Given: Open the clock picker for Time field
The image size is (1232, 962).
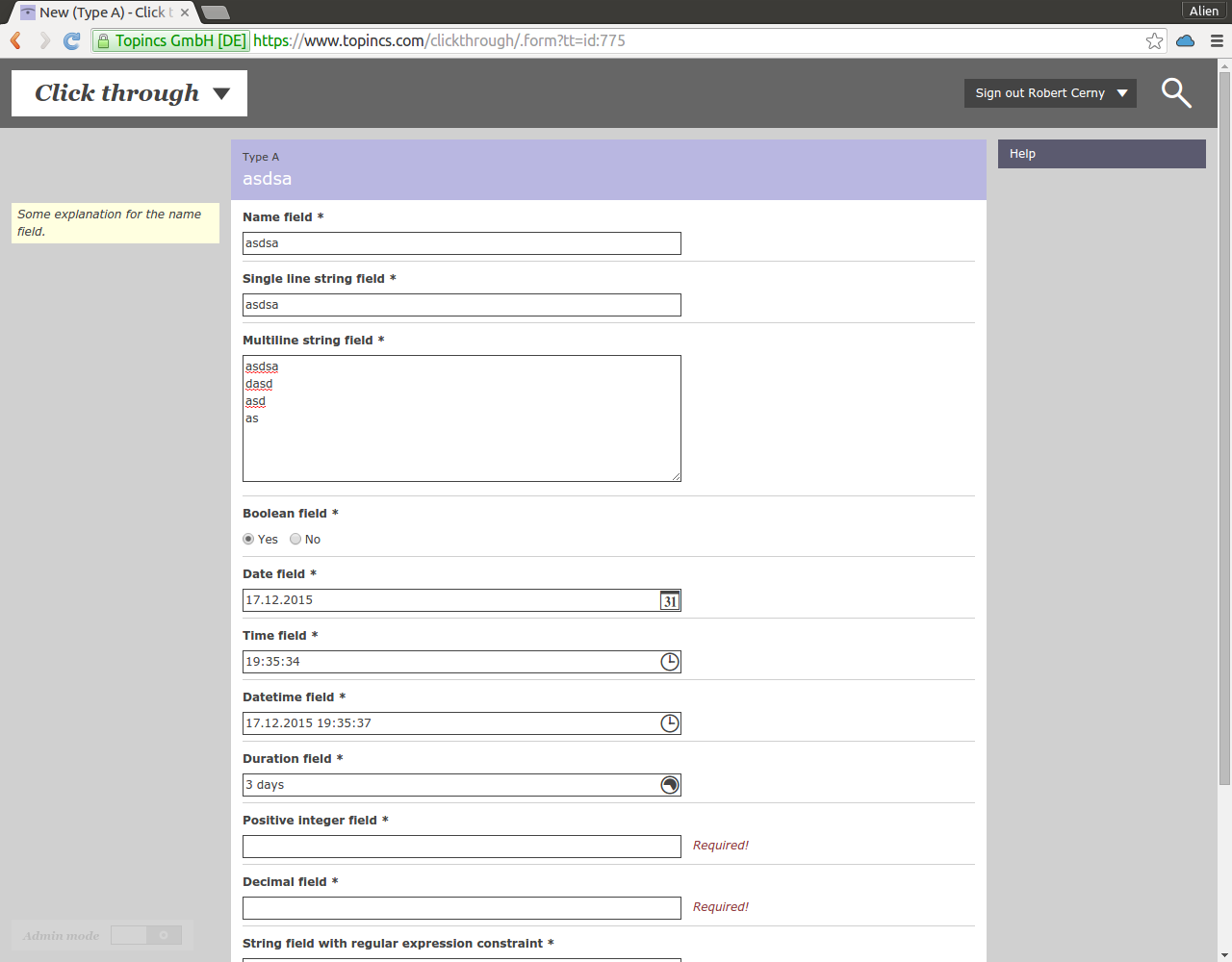Looking at the screenshot, I should (x=670, y=662).
